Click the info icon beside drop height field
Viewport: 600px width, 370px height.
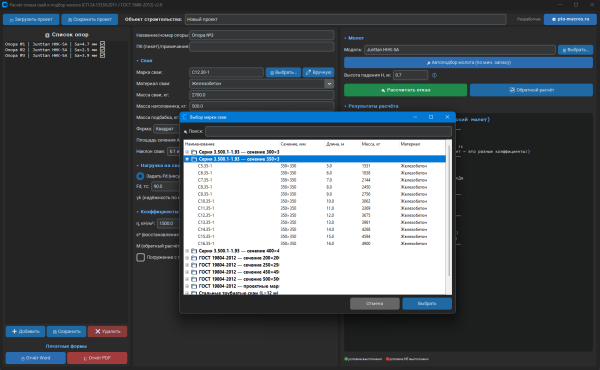pos(434,75)
